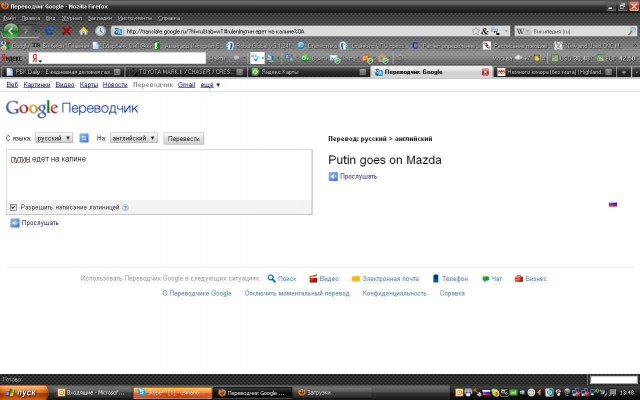Close the Переводчик Google tab with red X
This screenshot has height=400, width=640.
pos(485,72)
